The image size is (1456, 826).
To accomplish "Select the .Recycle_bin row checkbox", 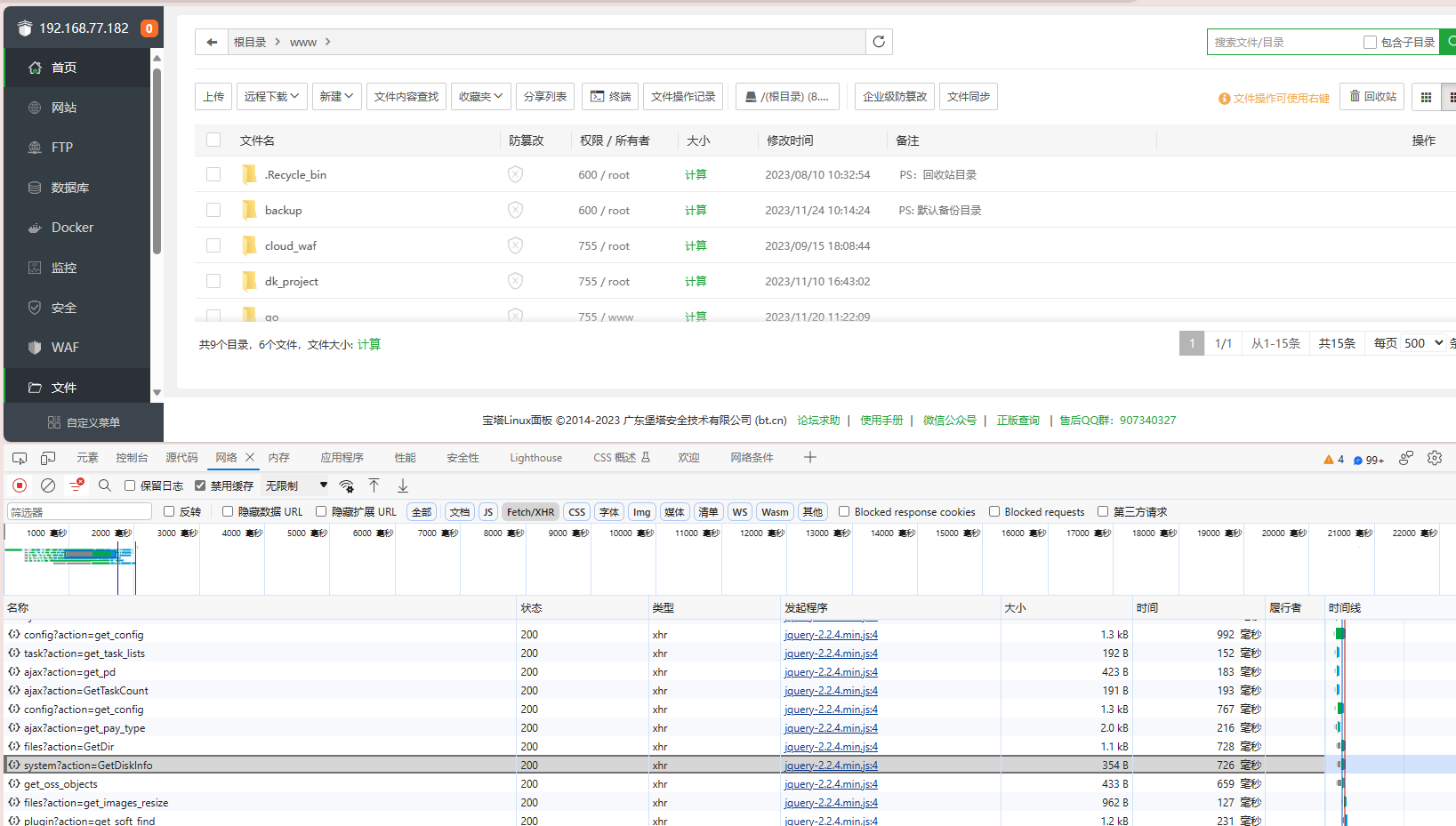I will 213,174.
